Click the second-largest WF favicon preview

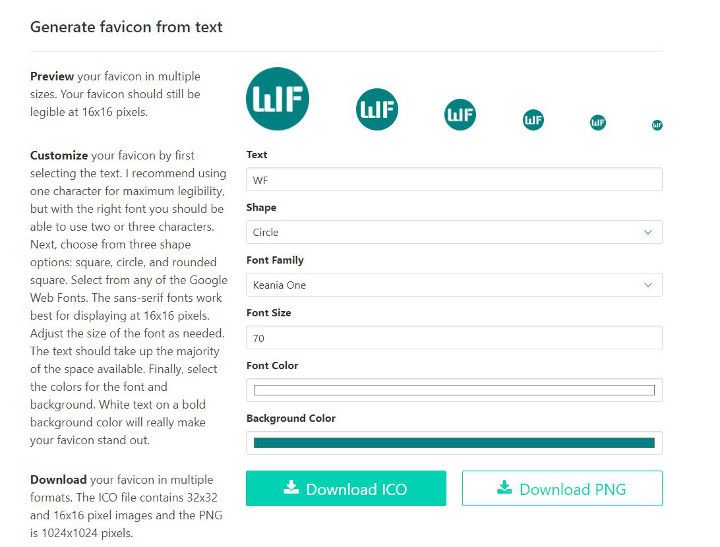[x=377, y=109]
